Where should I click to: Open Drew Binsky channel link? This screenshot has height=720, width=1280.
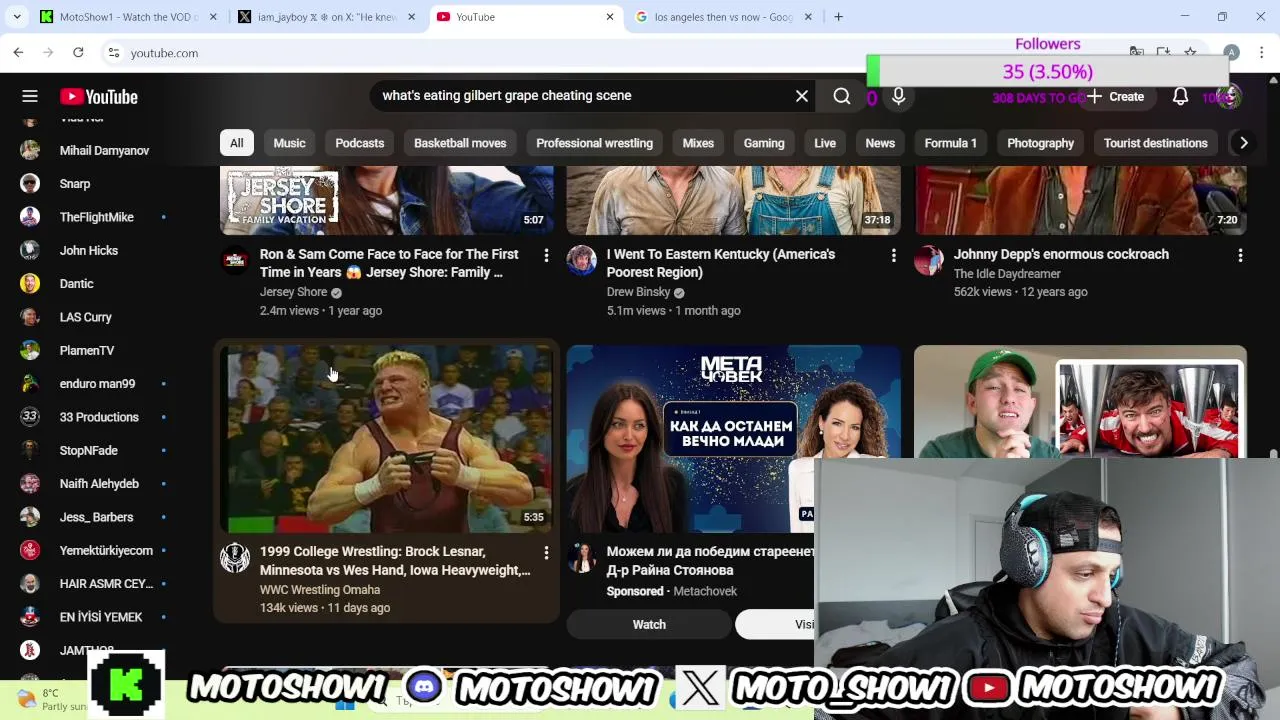(638, 292)
